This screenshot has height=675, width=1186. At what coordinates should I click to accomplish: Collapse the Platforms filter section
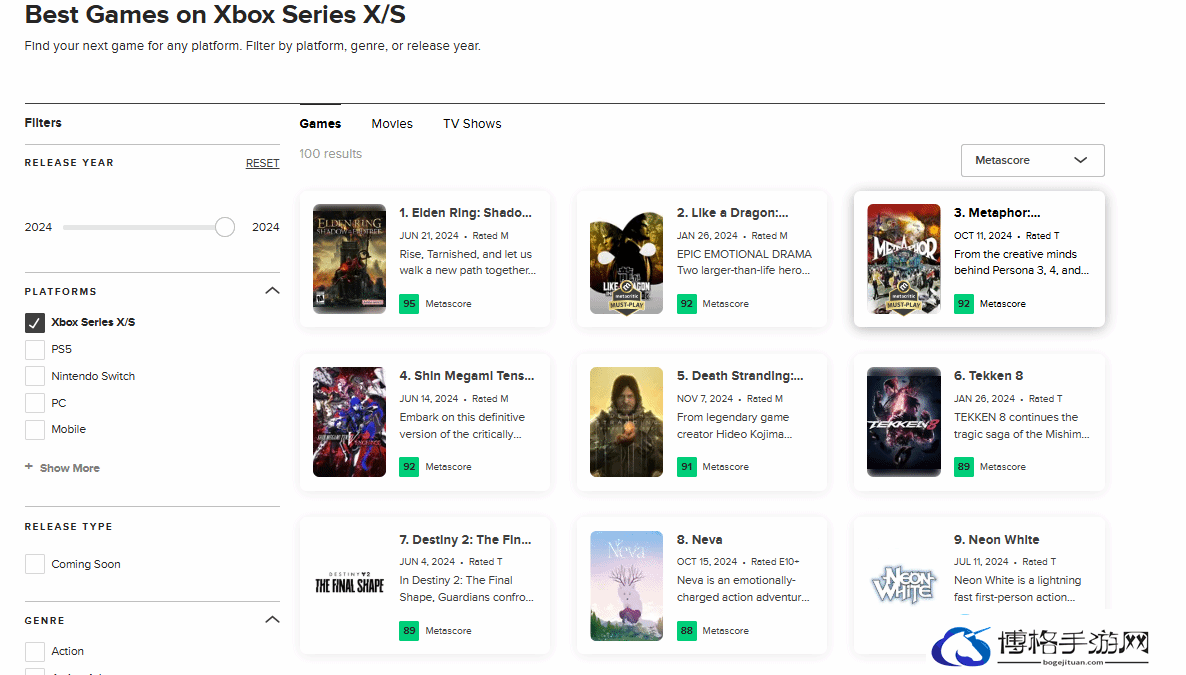272,291
